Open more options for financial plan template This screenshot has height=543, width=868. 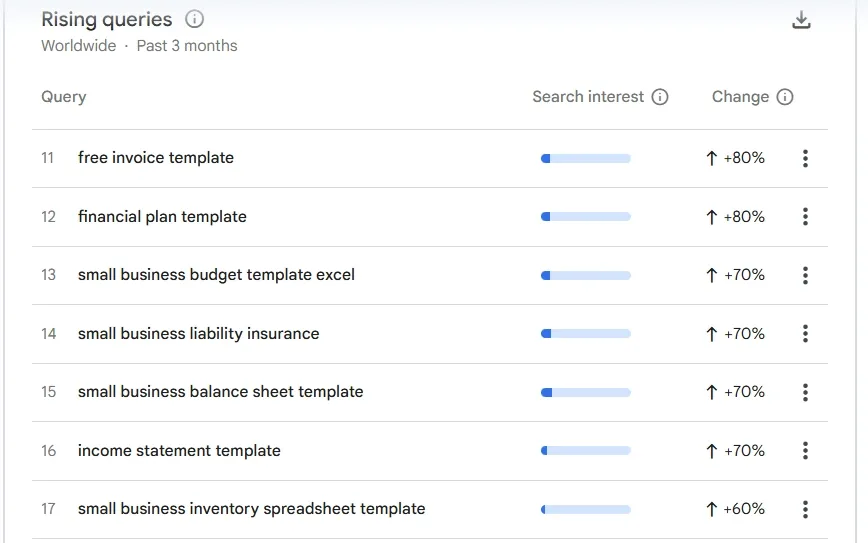pyautogui.click(x=805, y=216)
